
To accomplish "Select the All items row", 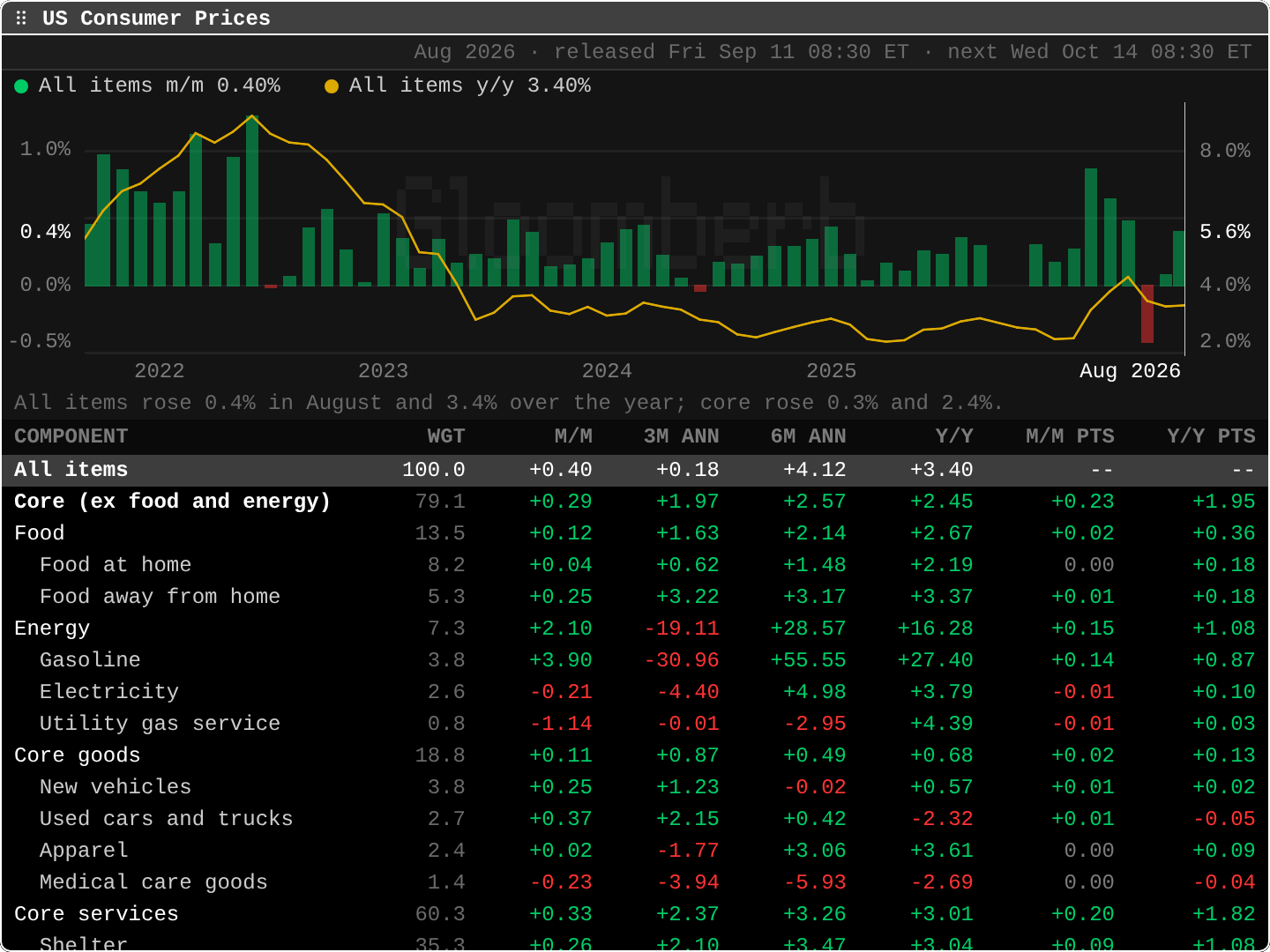I will coord(635,470).
